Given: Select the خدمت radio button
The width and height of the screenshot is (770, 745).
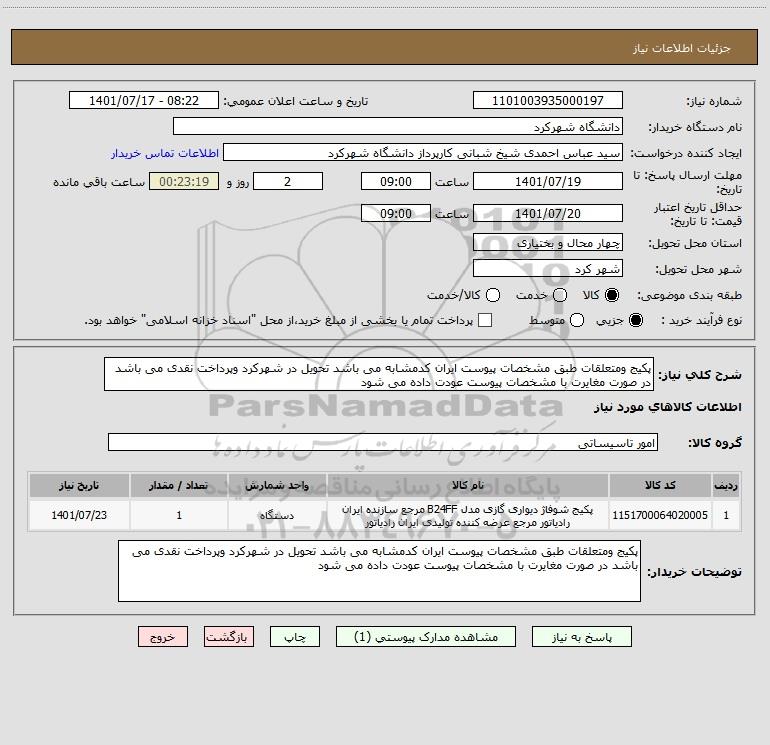Looking at the screenshot, I should [560, 295].
